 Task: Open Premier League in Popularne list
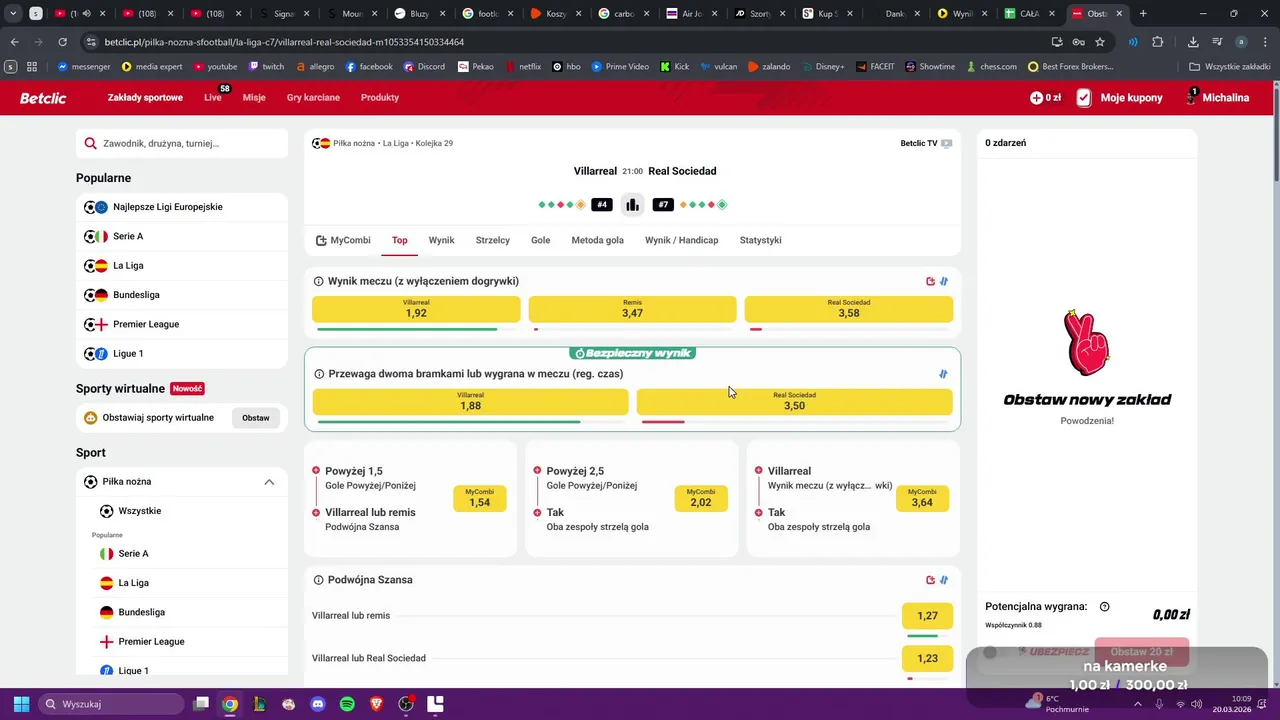tap(182, 324)
